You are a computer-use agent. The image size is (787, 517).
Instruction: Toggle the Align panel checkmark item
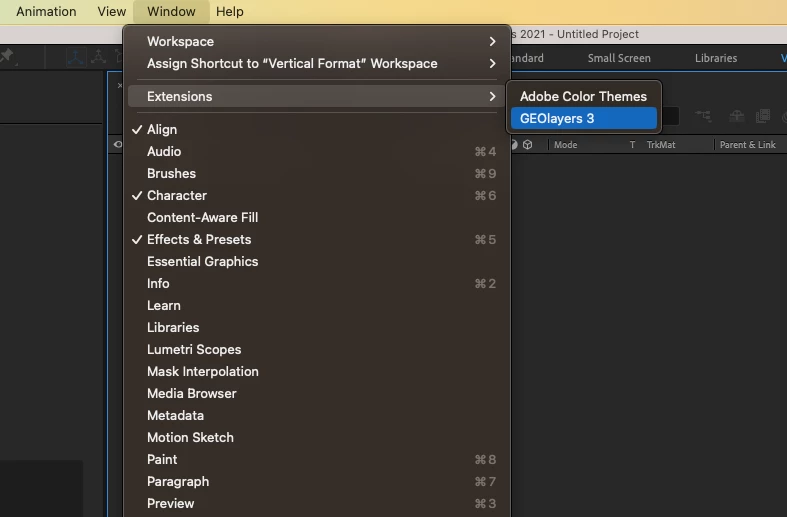(x=316, y=130)
